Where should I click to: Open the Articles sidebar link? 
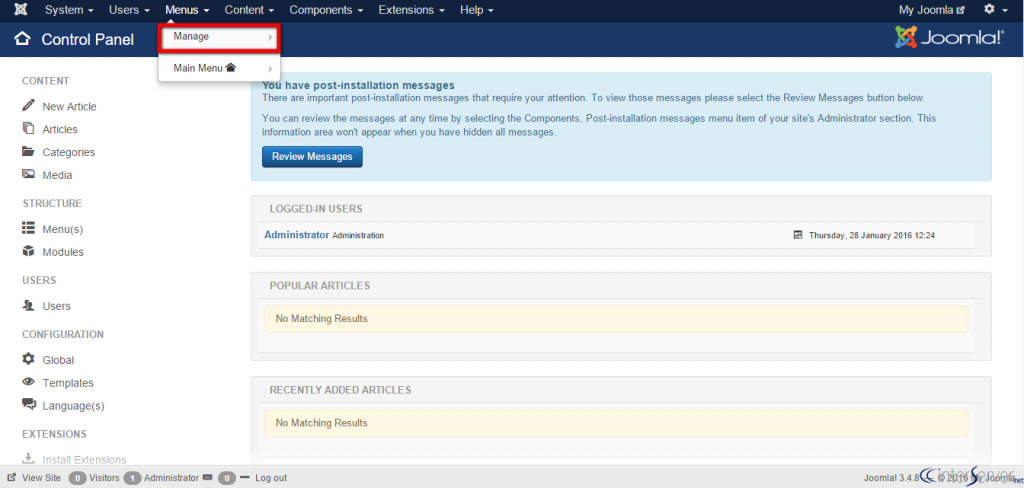click(60, 129)
